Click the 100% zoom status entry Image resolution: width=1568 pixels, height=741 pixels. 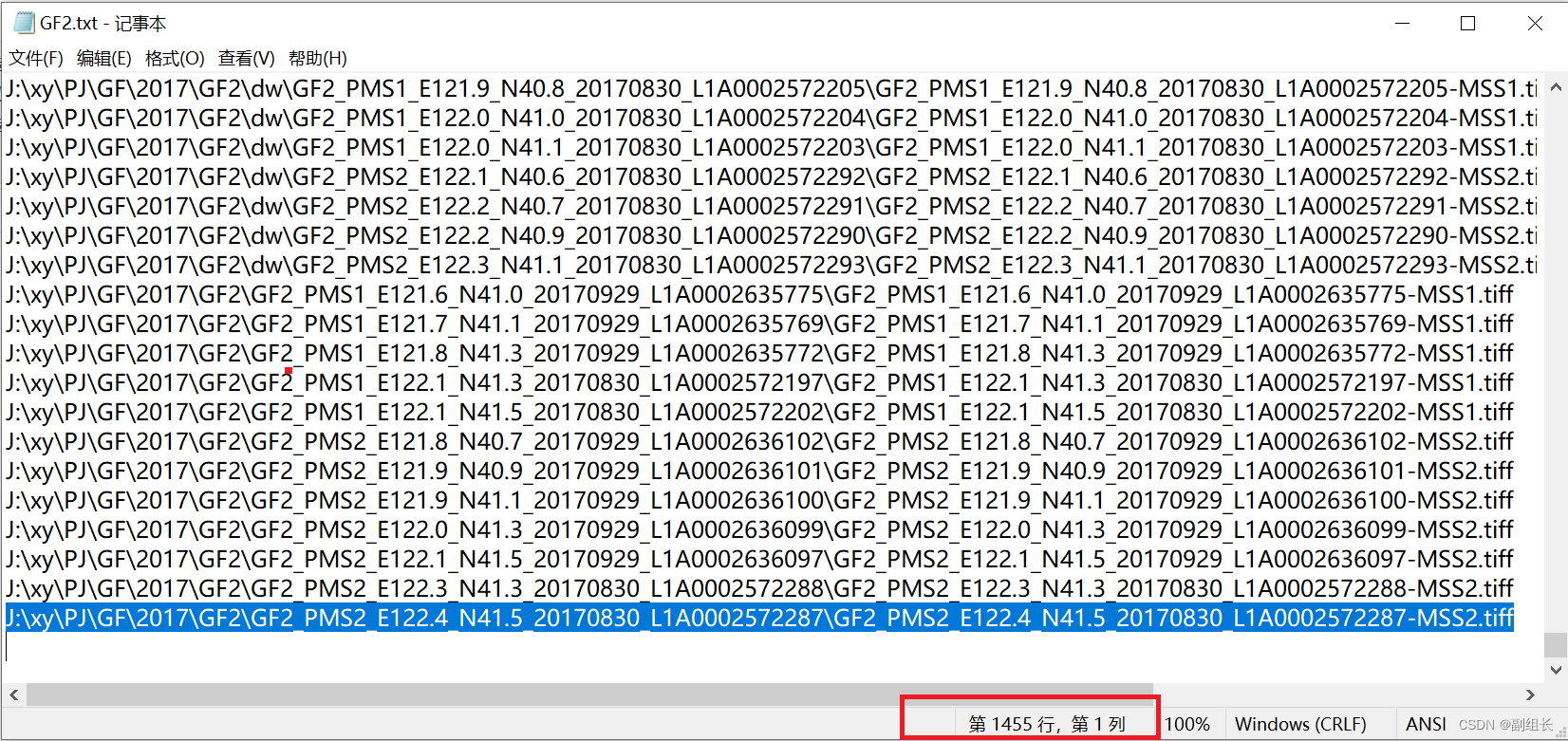[1186, 724]
